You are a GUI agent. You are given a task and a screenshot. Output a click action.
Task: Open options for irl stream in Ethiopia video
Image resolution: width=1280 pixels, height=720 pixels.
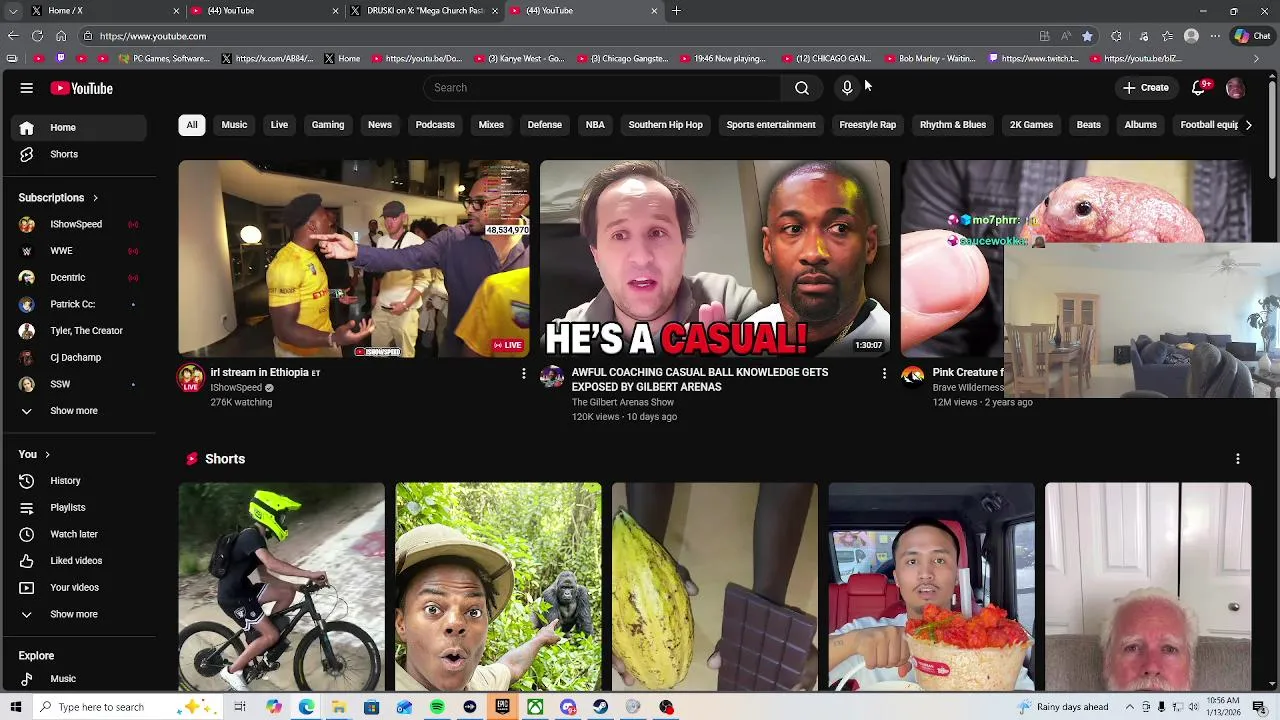[523, 373]
